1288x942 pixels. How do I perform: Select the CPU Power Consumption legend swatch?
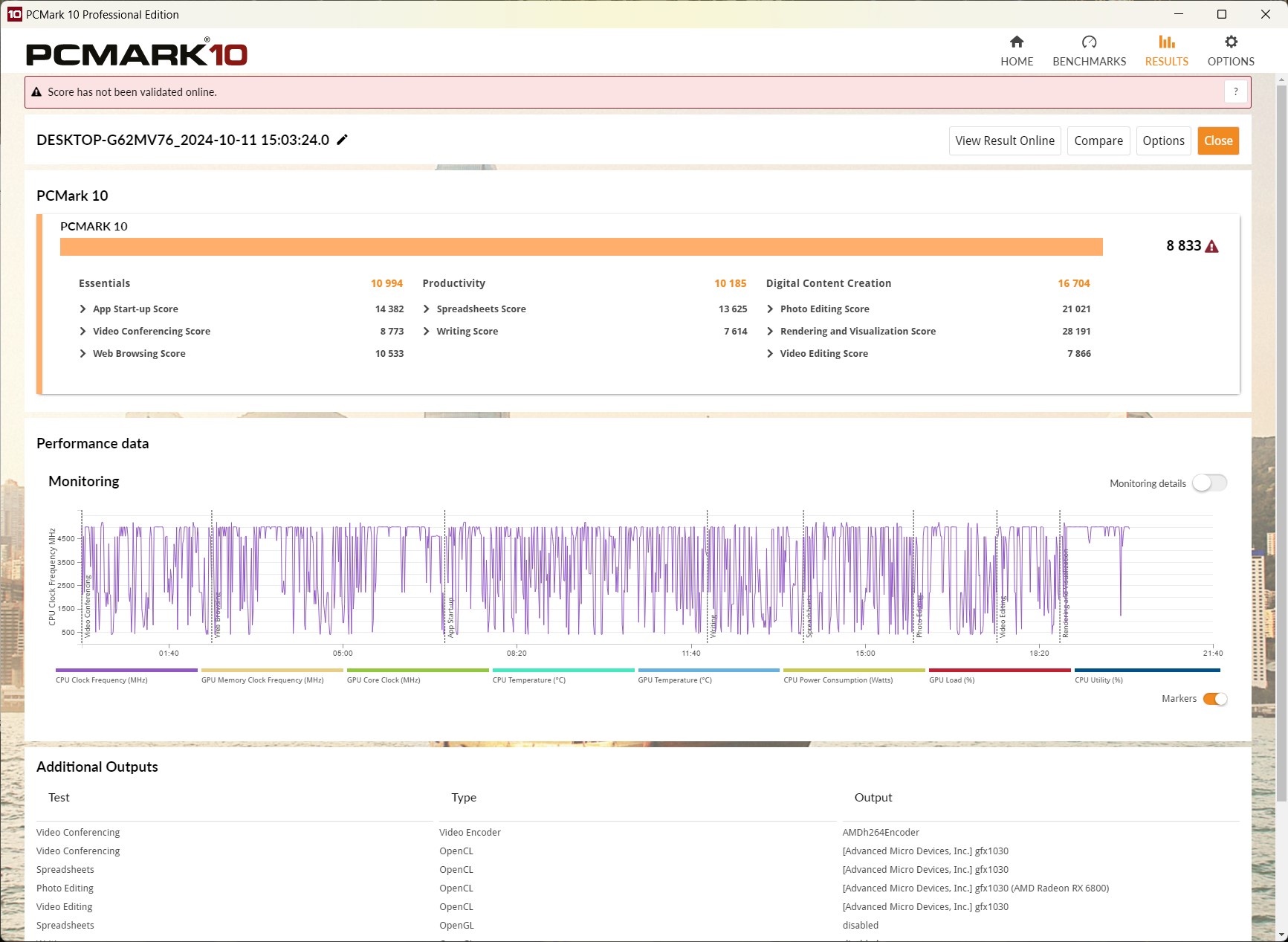[x=854, y=670]
